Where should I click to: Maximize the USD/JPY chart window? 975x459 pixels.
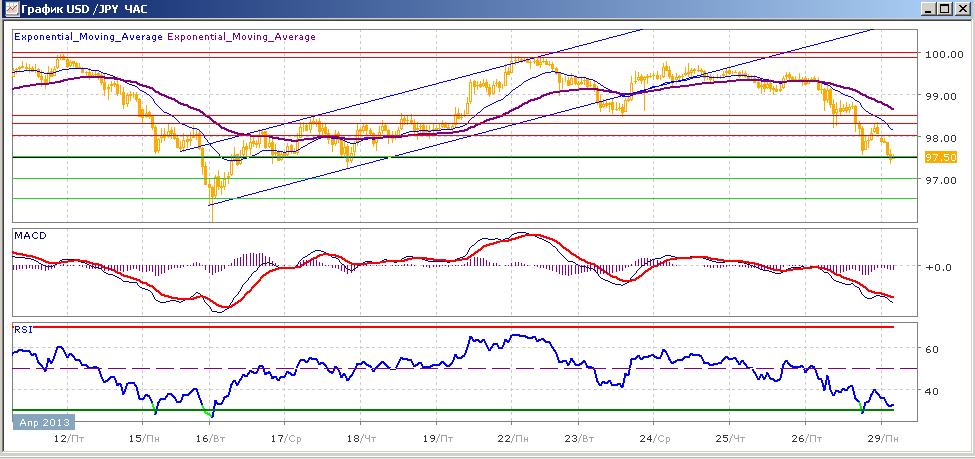tap(945, 9)
